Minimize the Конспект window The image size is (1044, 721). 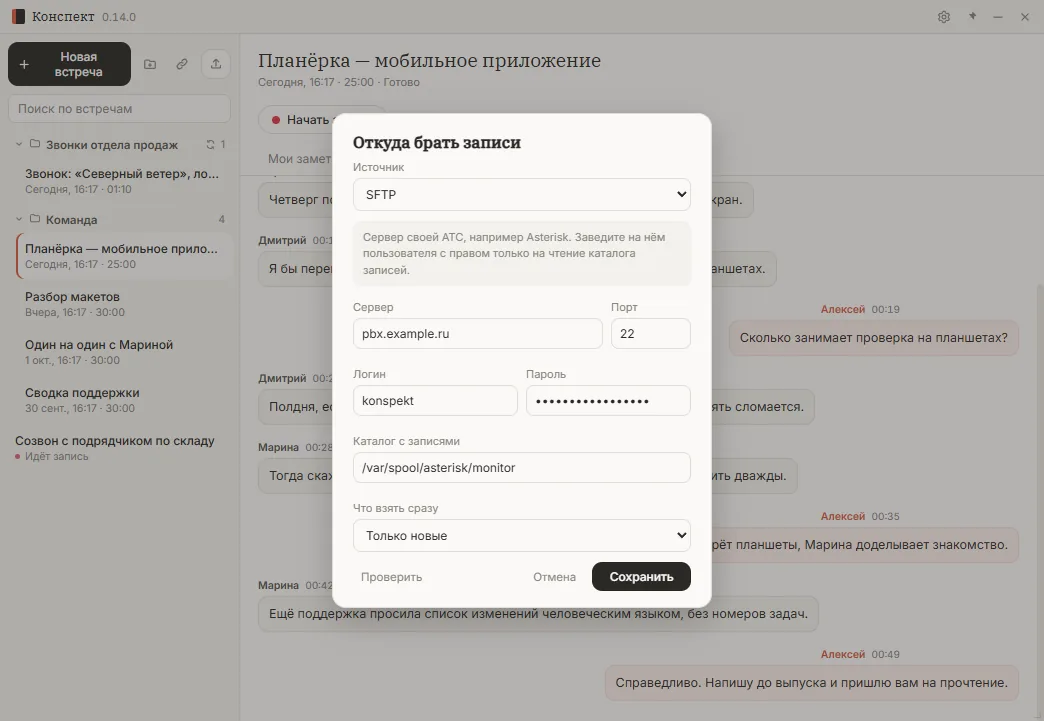[x=997, y=17]
